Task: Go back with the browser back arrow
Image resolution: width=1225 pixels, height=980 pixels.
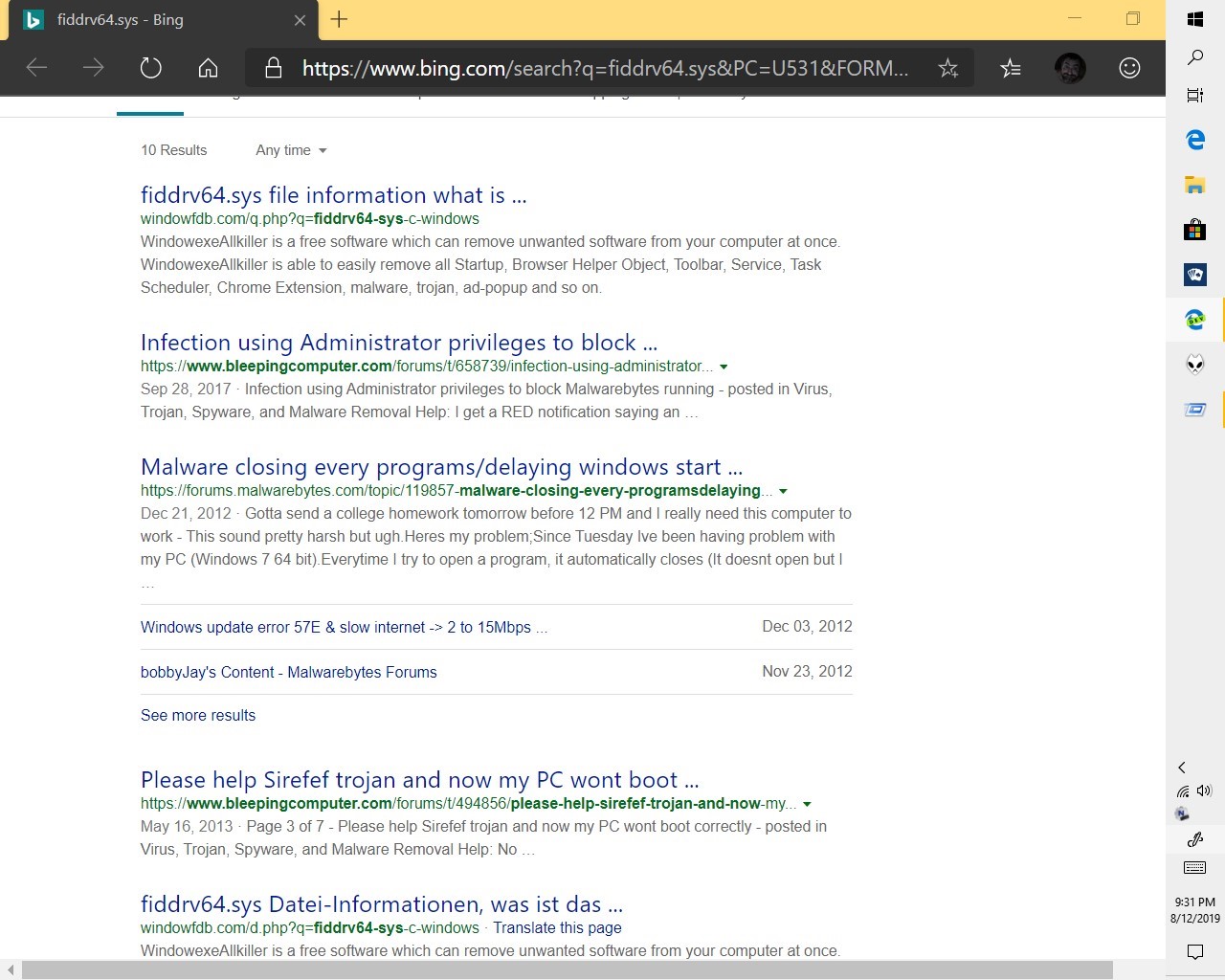Action: pos(36,68)
